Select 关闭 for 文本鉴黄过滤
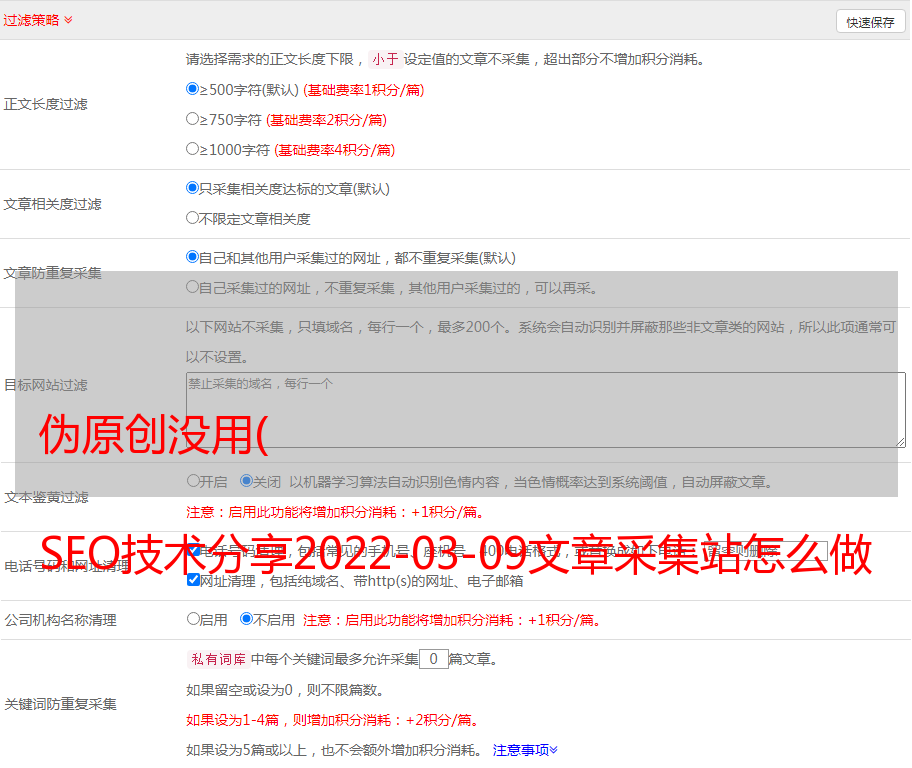Image resolution: width=912 pixels, height=768 pixels. point(246,481)
